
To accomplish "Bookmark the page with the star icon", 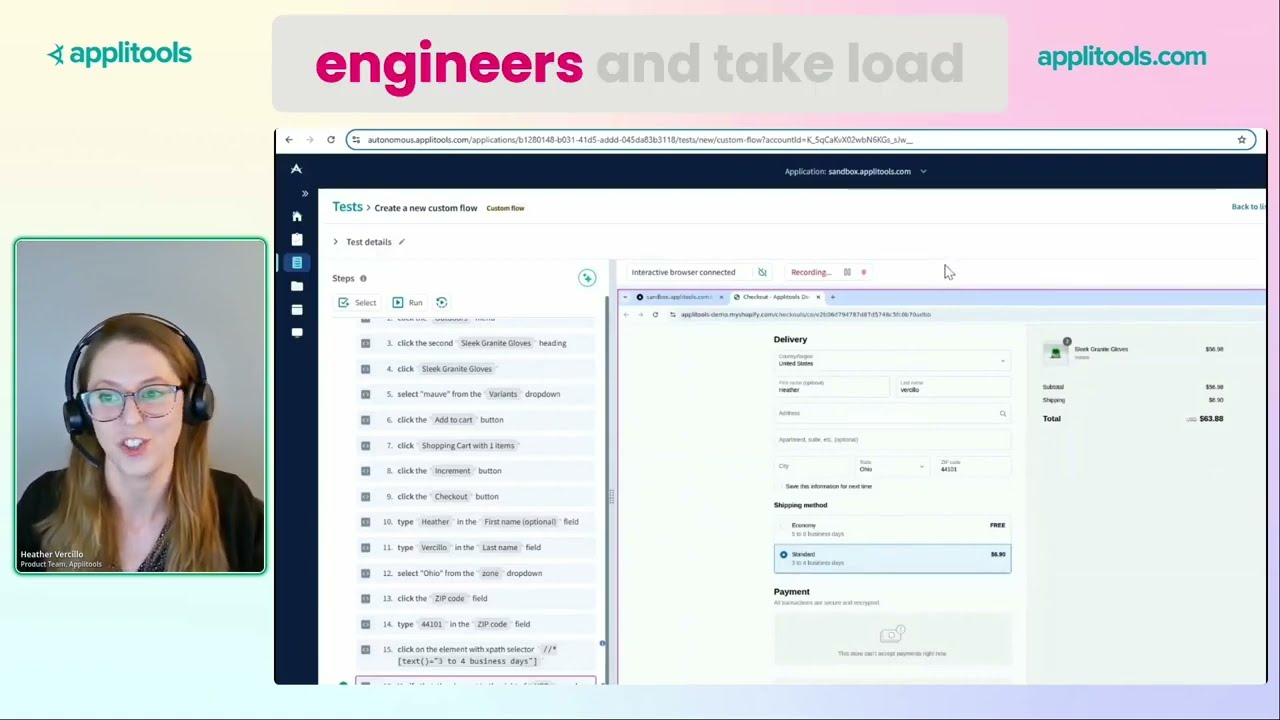I will (1242, 140).
